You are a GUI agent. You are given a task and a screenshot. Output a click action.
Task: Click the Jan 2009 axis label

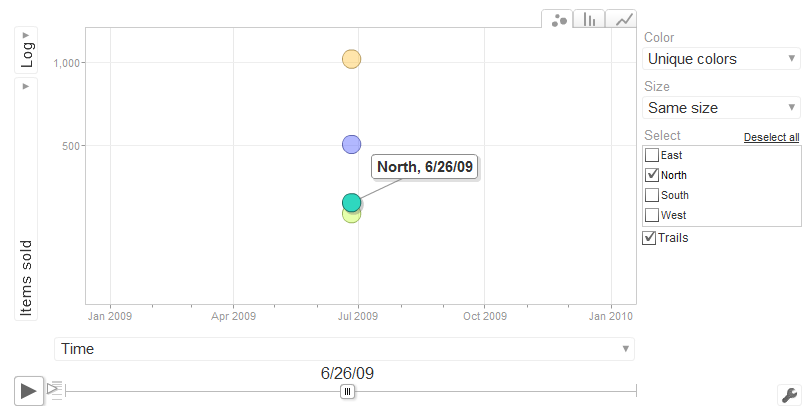point(110,316)
